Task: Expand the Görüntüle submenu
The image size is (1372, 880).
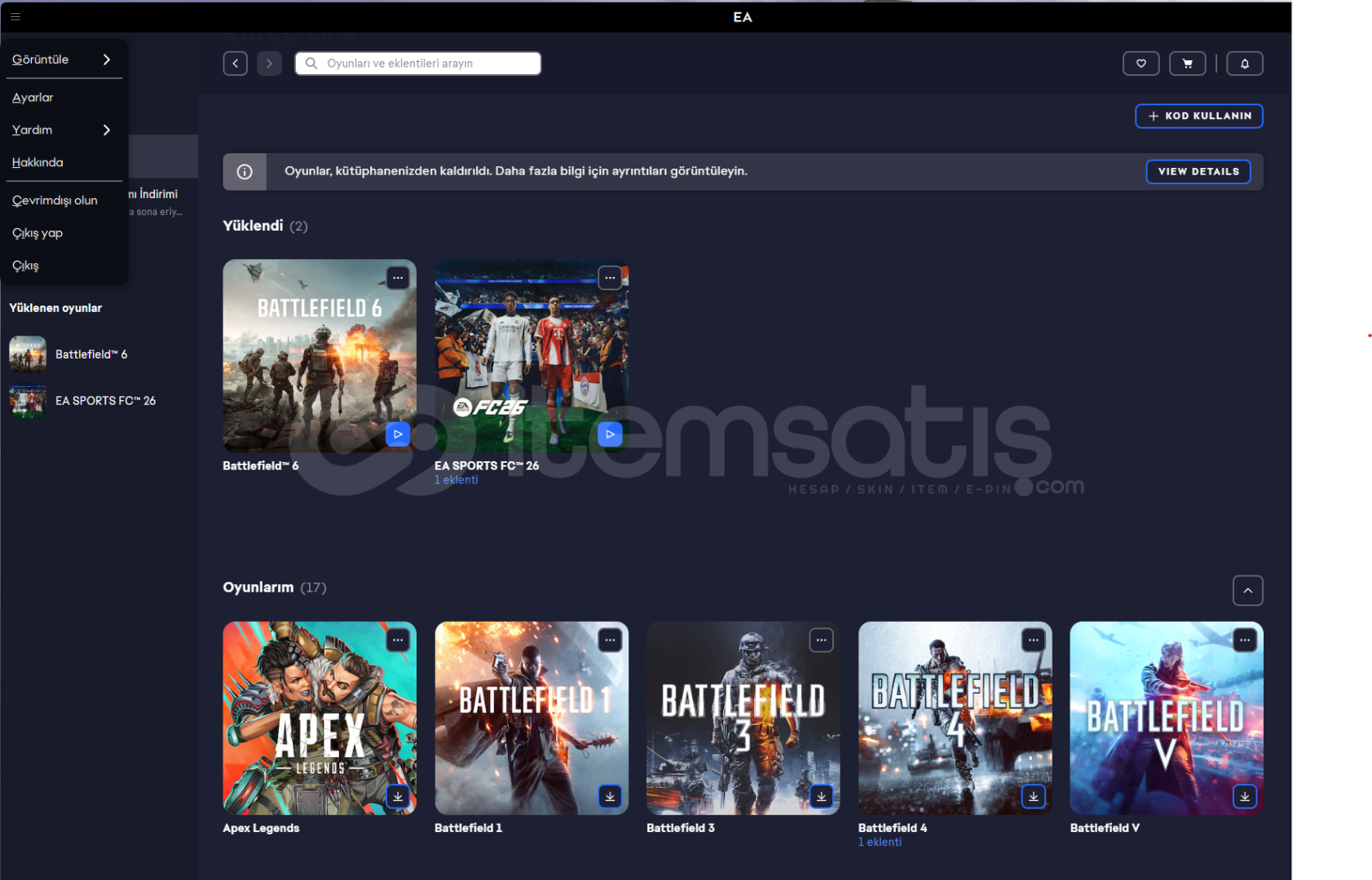Action: pyautogui.click(x=64, y=59)
